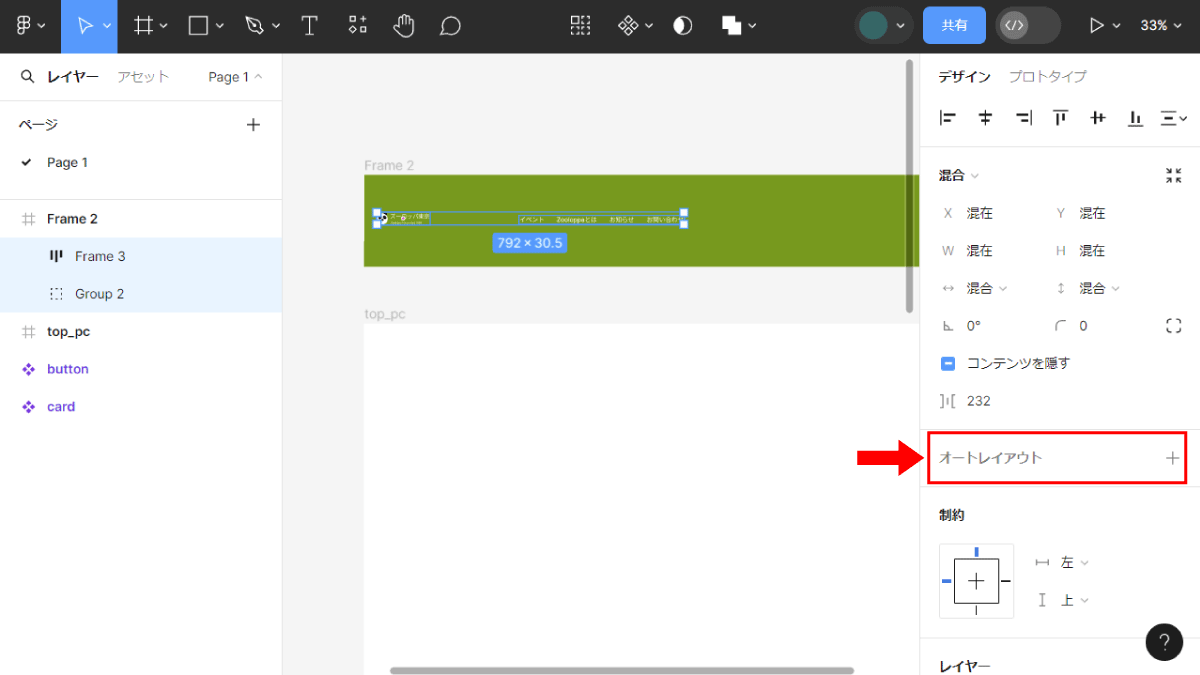1200x675 pixels.
Task: Select the Pen tool
Action: [254, 26]
